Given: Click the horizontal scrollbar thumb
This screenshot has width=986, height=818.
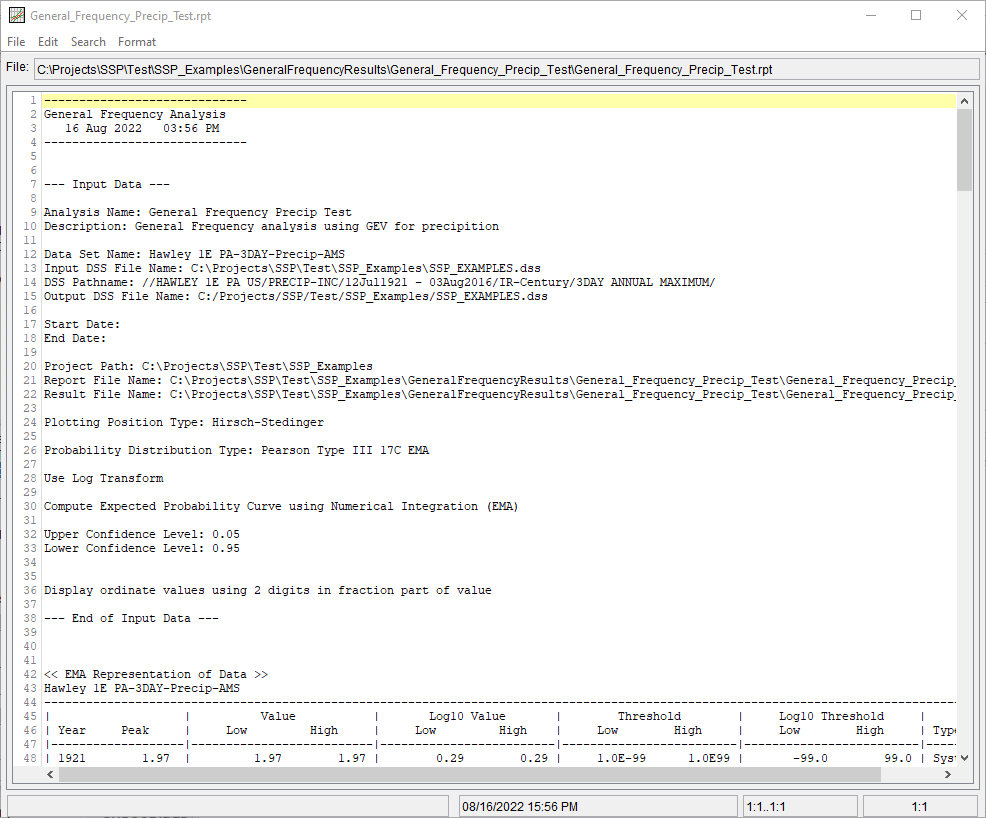Looking at the screenshot, I should pos(470,775).
